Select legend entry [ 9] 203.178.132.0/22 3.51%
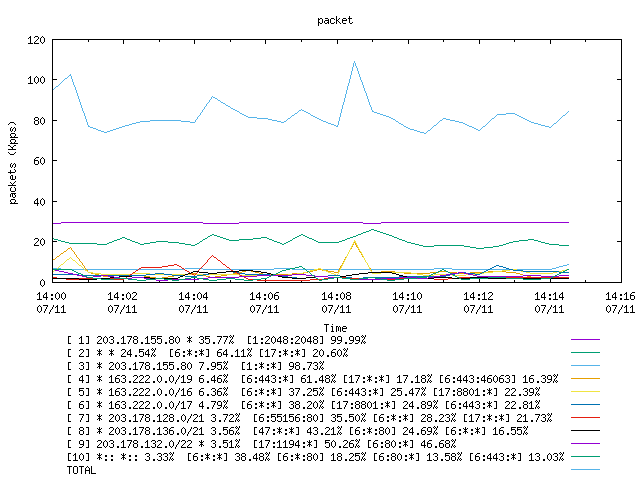Screen dimensions: 640x480 [x=262, y=444]
